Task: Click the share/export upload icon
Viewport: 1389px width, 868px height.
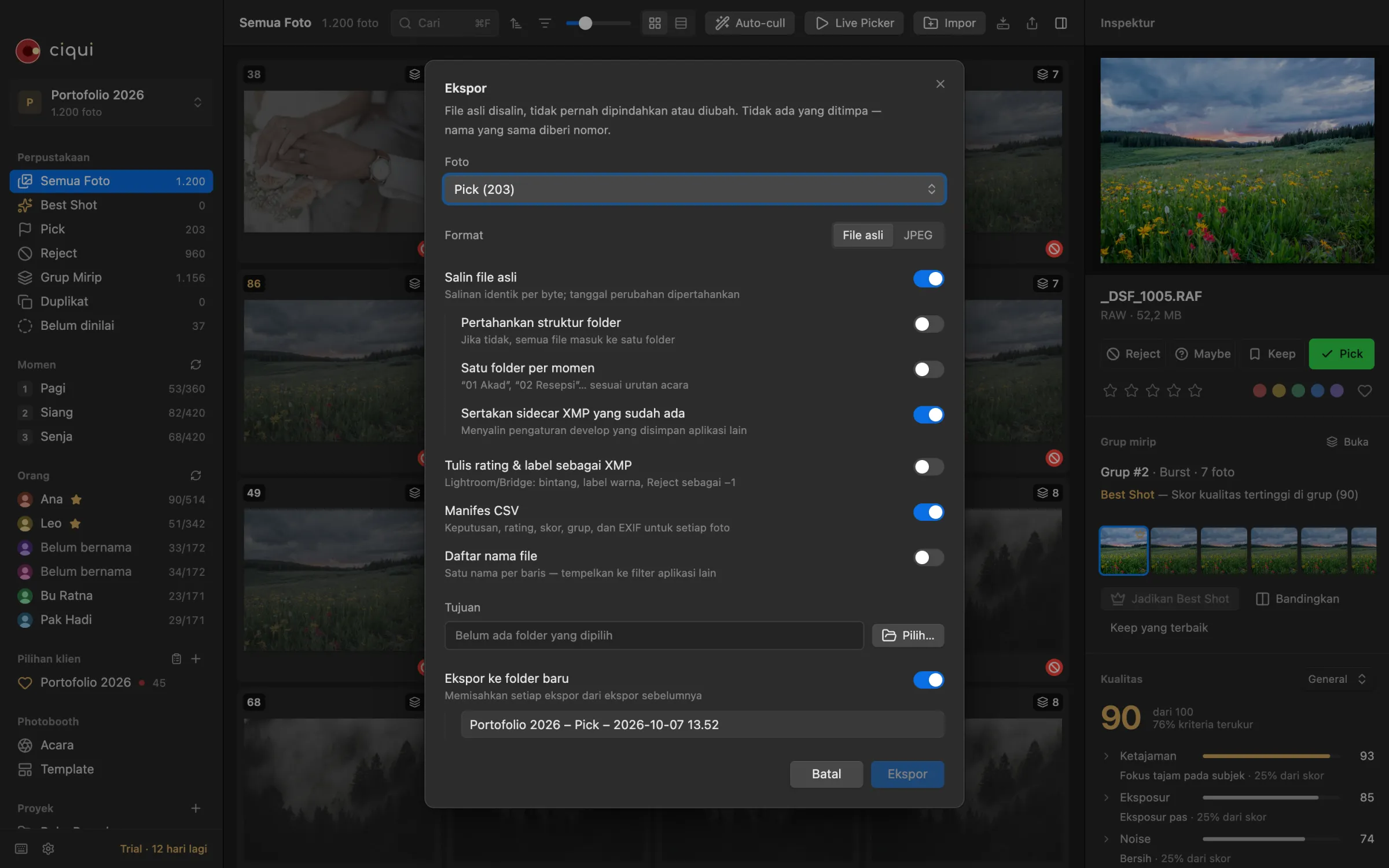Action: pyautogui.click(x=1032, y=23)
